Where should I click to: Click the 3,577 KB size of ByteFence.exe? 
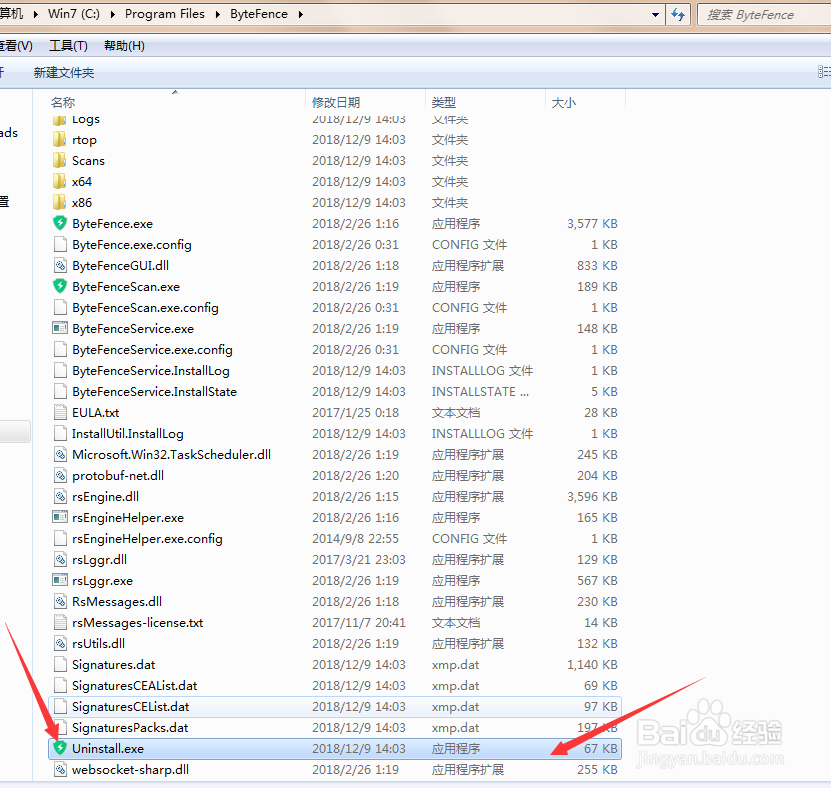[x=592, y=224]
